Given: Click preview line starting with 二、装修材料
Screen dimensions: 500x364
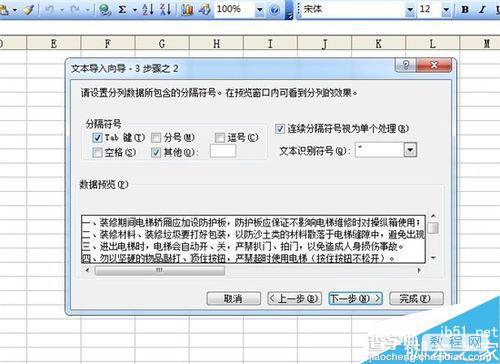Looking at the screenshot, I should [253, 234].
